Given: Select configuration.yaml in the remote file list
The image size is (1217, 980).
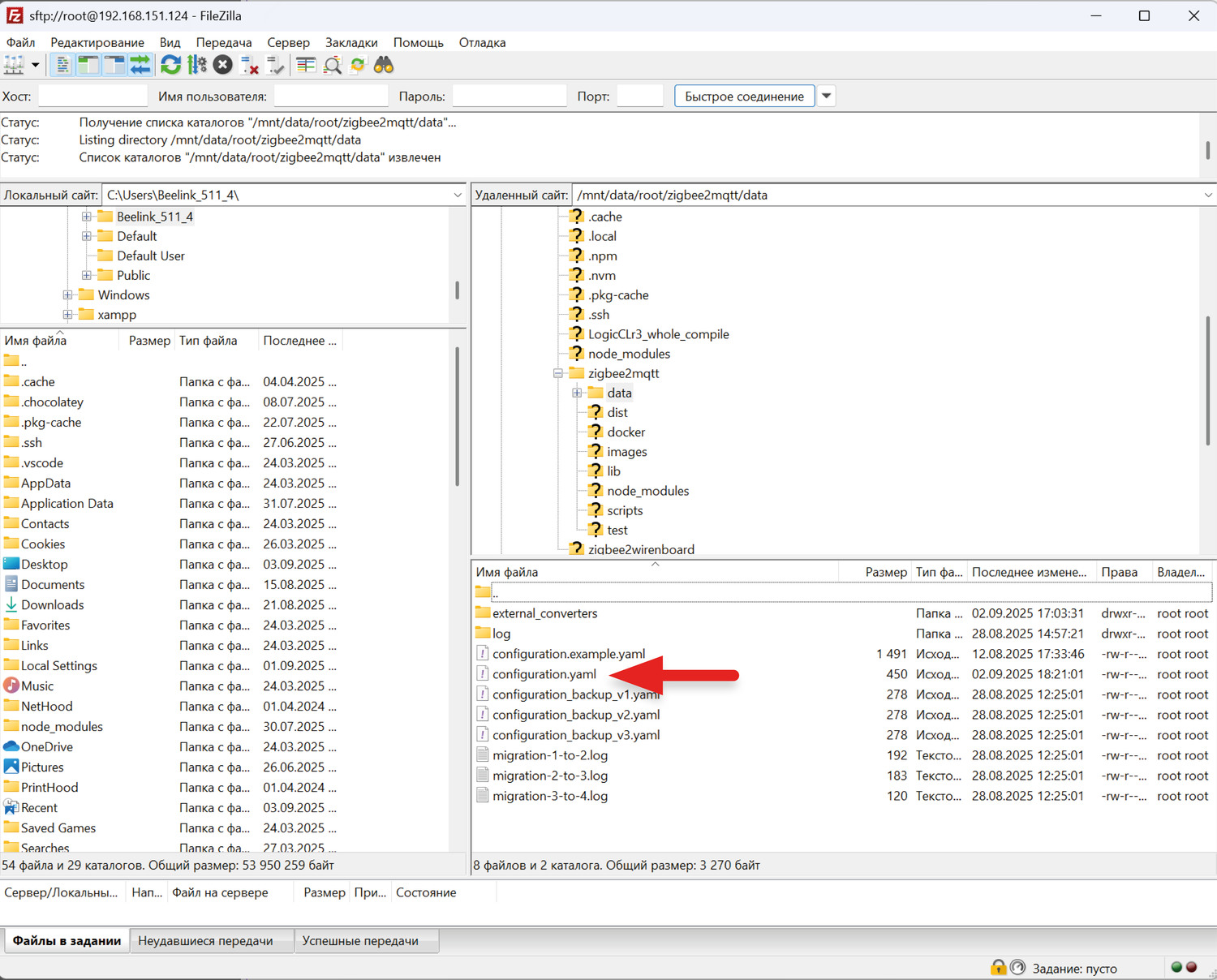Looking at the screenshot, I should [x=544, y=674].
